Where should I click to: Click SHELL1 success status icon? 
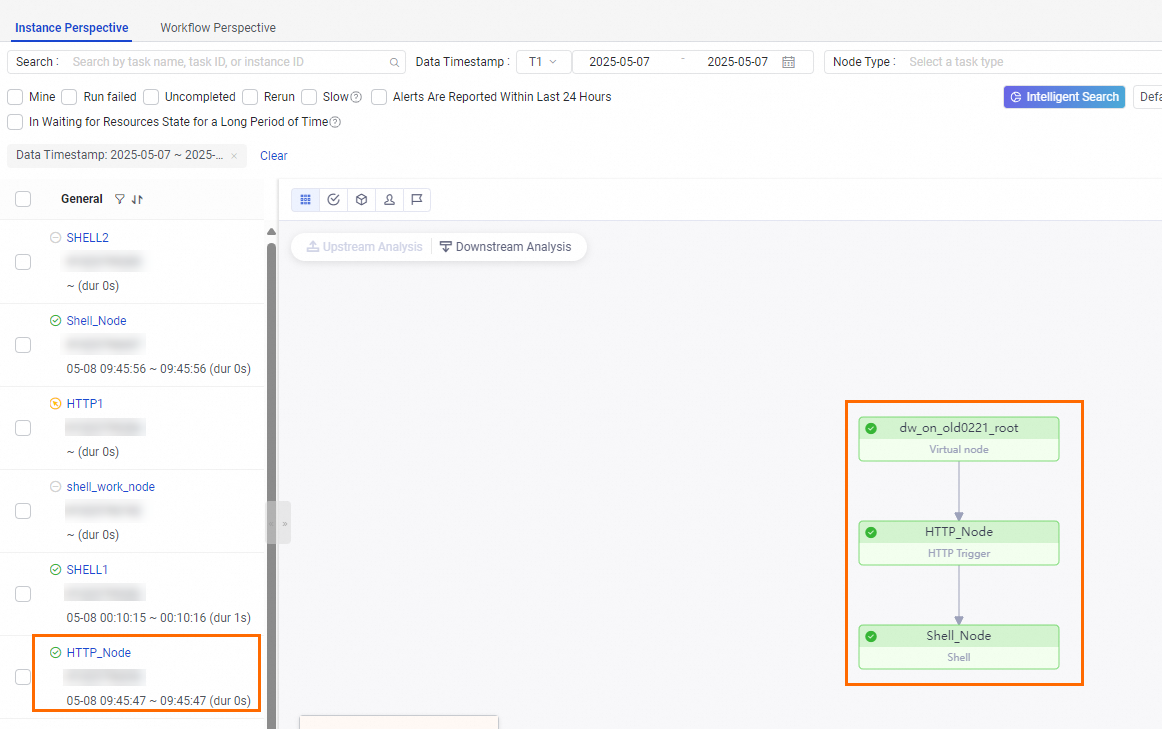56,570
